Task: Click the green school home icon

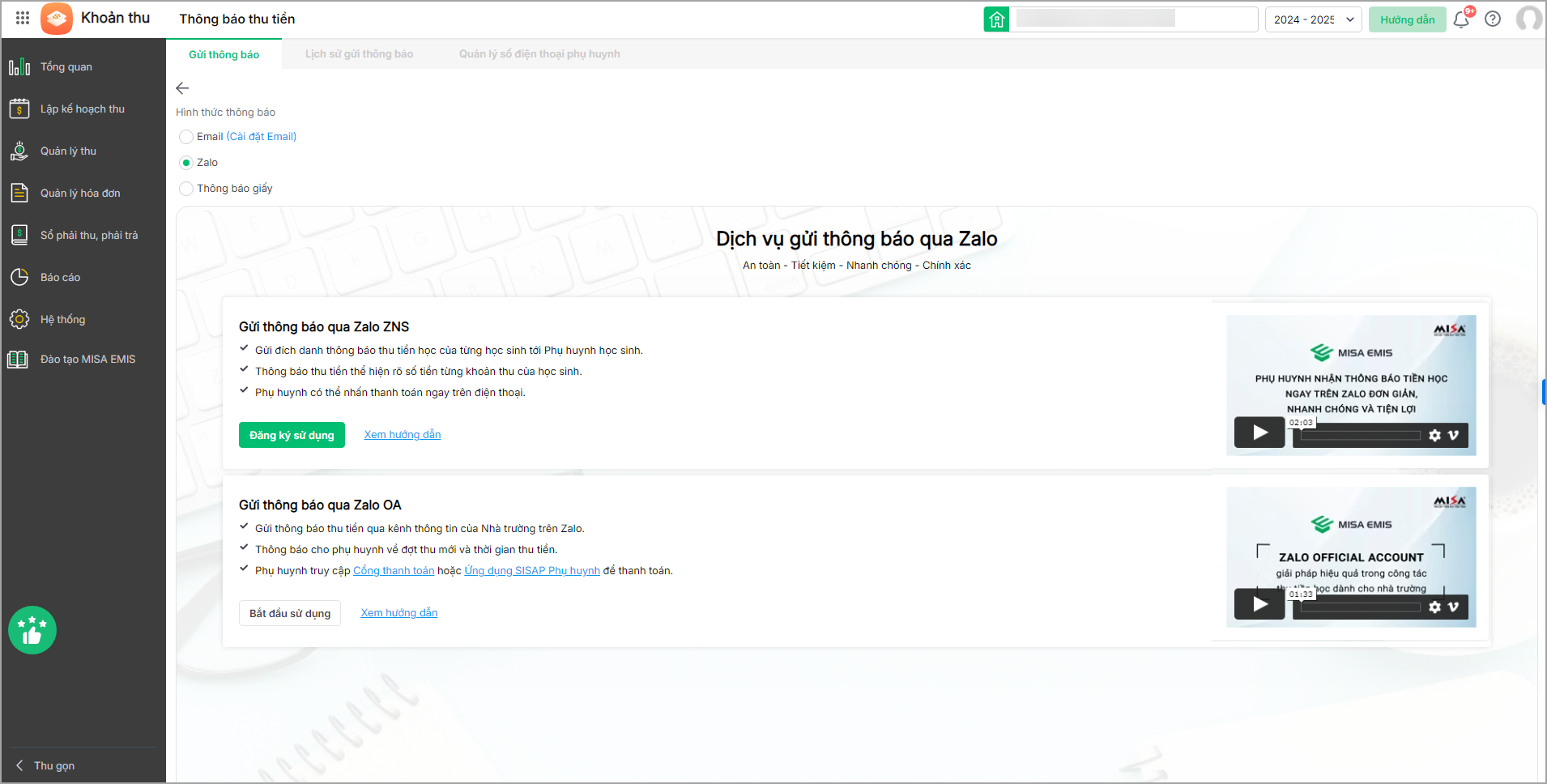Action: pyautogui.click(x=996, y=19)
